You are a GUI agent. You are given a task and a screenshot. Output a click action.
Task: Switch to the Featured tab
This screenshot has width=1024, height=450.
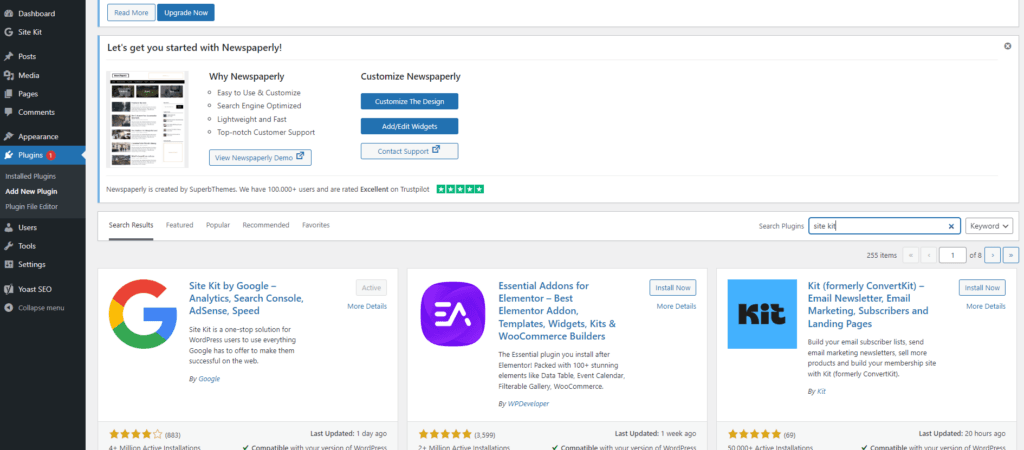(x=180, y=225)
